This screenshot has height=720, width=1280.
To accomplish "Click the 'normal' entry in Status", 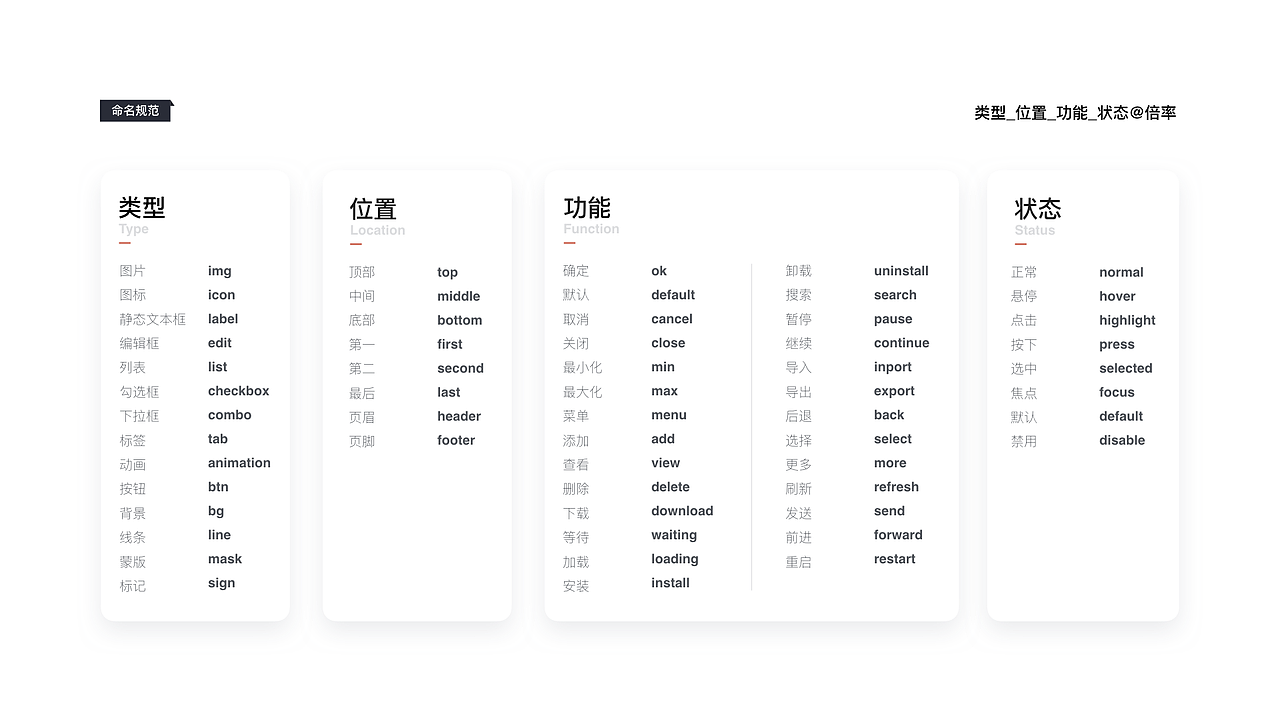I will pos(1121,272).
